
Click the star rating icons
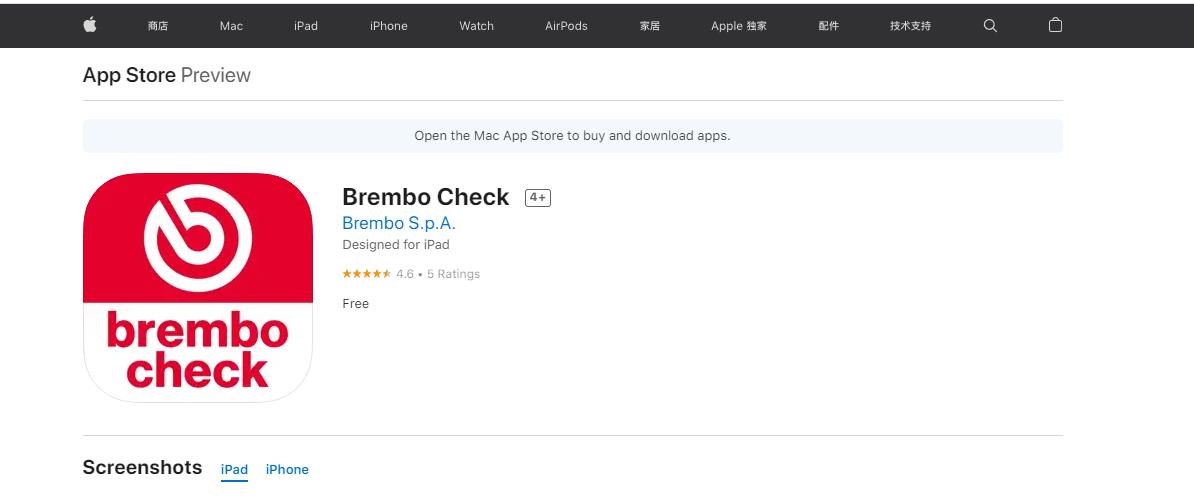366,274
